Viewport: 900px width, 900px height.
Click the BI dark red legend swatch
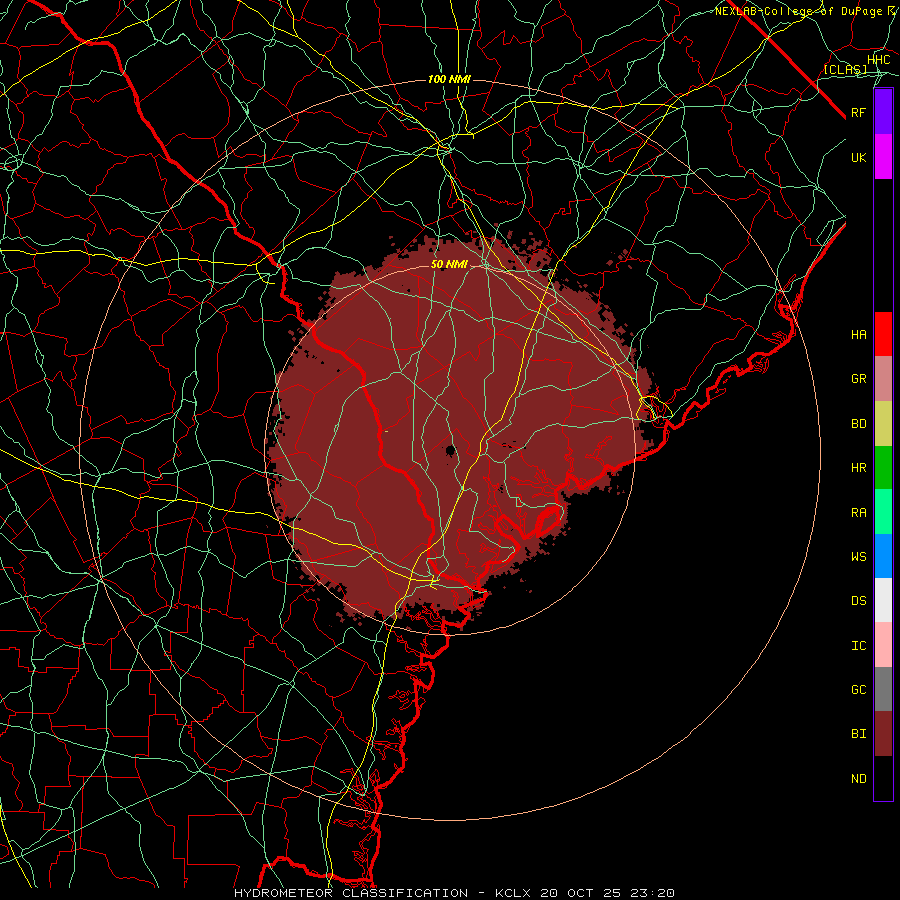point(883,734)
